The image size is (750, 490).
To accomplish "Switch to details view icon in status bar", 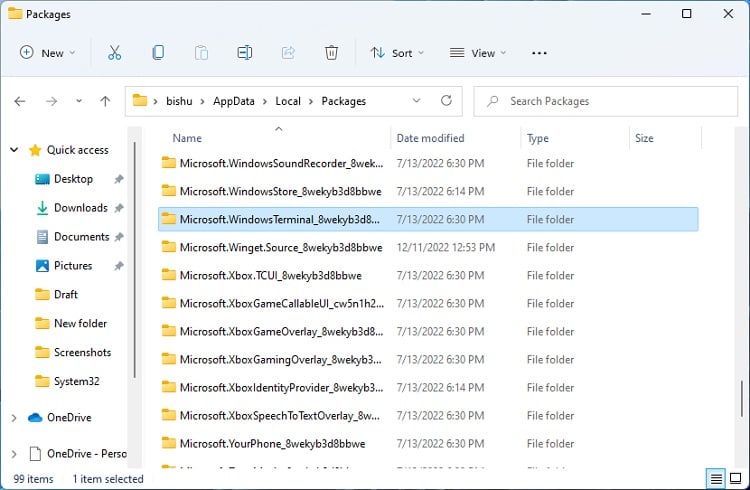I will [716, 478].
